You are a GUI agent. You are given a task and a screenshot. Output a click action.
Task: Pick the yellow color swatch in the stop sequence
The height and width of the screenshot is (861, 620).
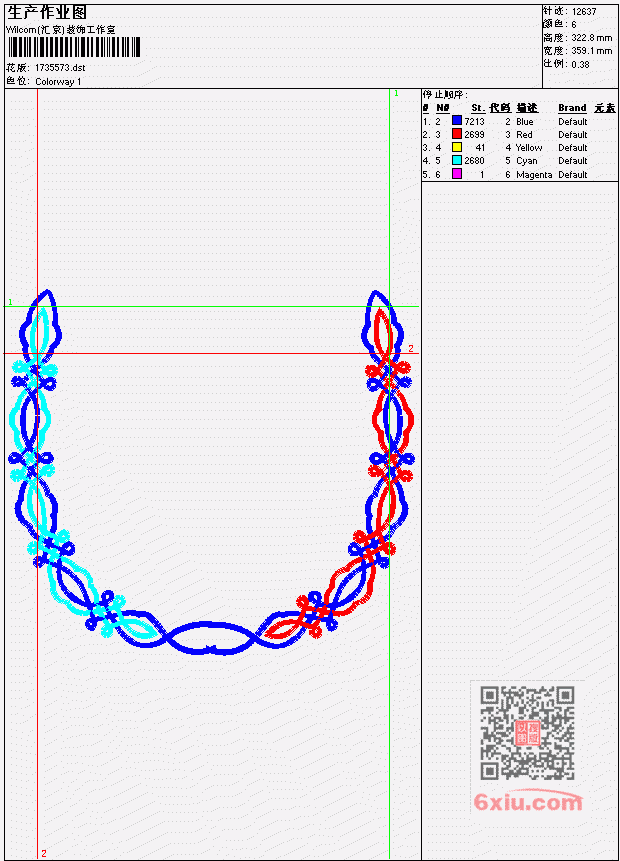point(456,147)
